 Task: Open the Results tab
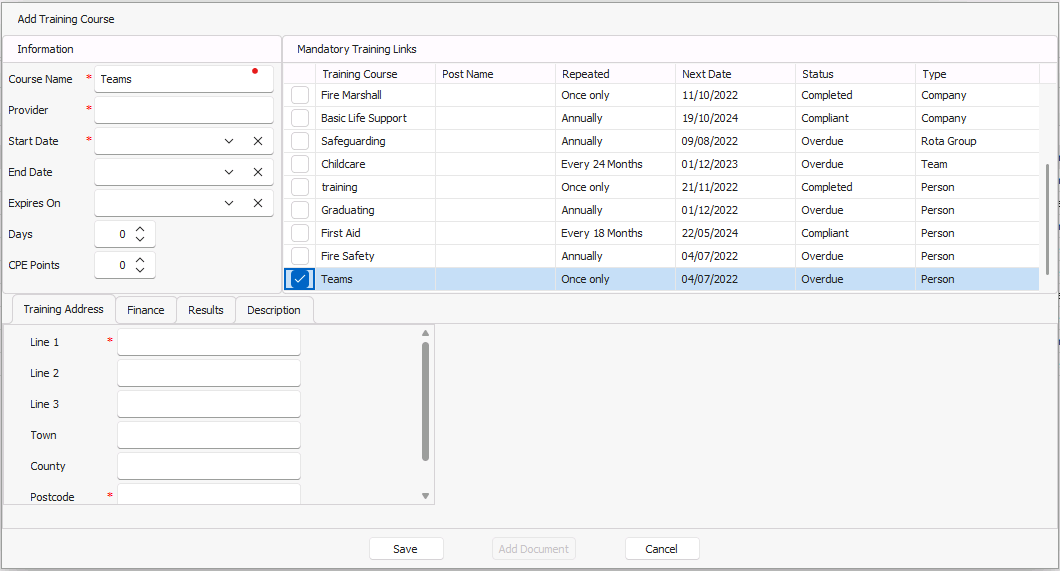206,310
